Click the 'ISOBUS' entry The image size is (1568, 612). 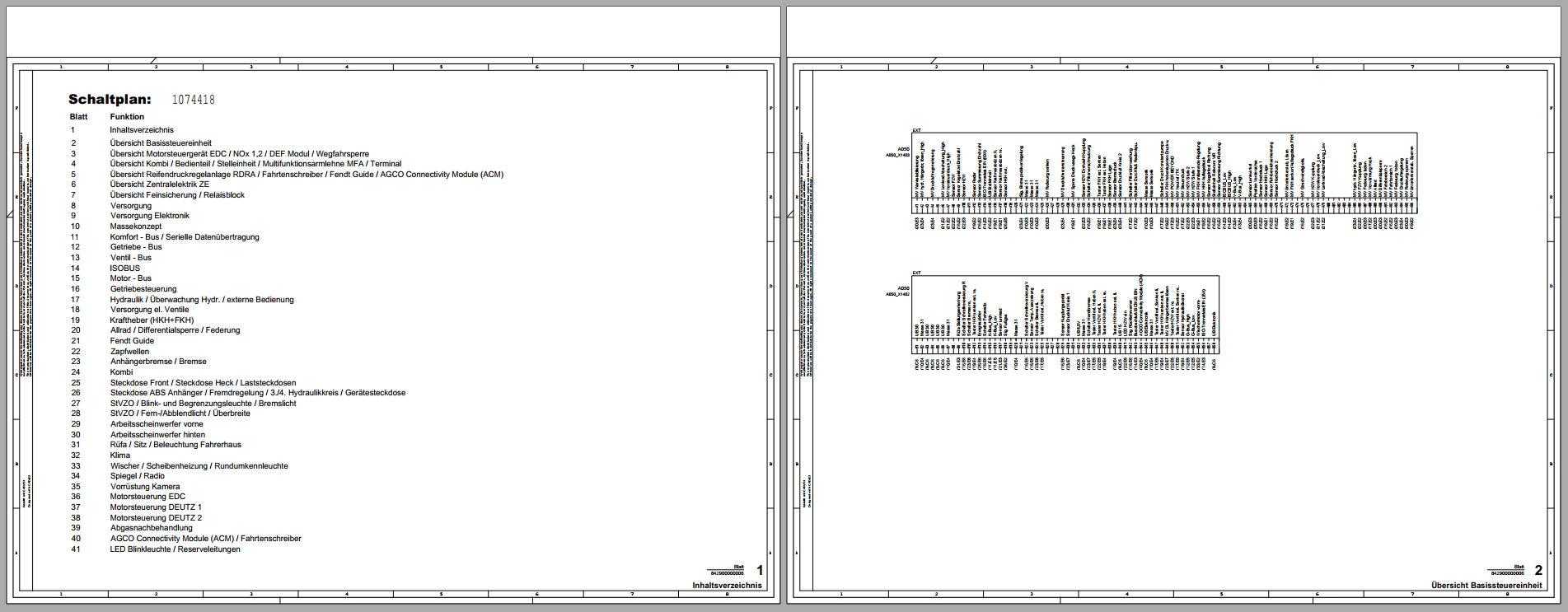[x=125, y=269]
